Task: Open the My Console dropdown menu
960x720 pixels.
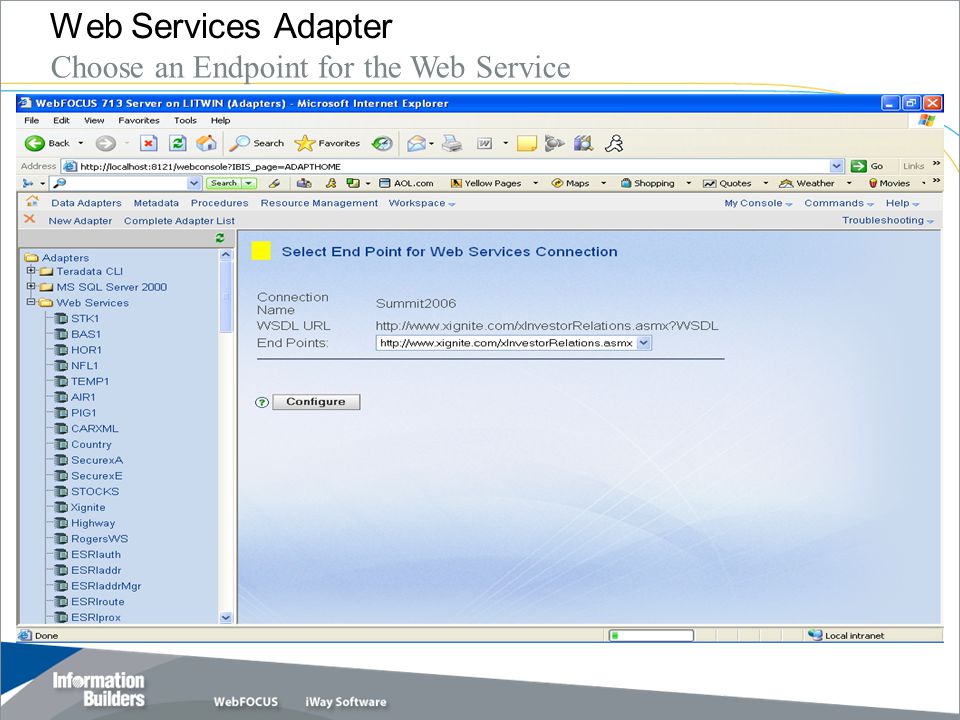Action: tap(758, 203)
